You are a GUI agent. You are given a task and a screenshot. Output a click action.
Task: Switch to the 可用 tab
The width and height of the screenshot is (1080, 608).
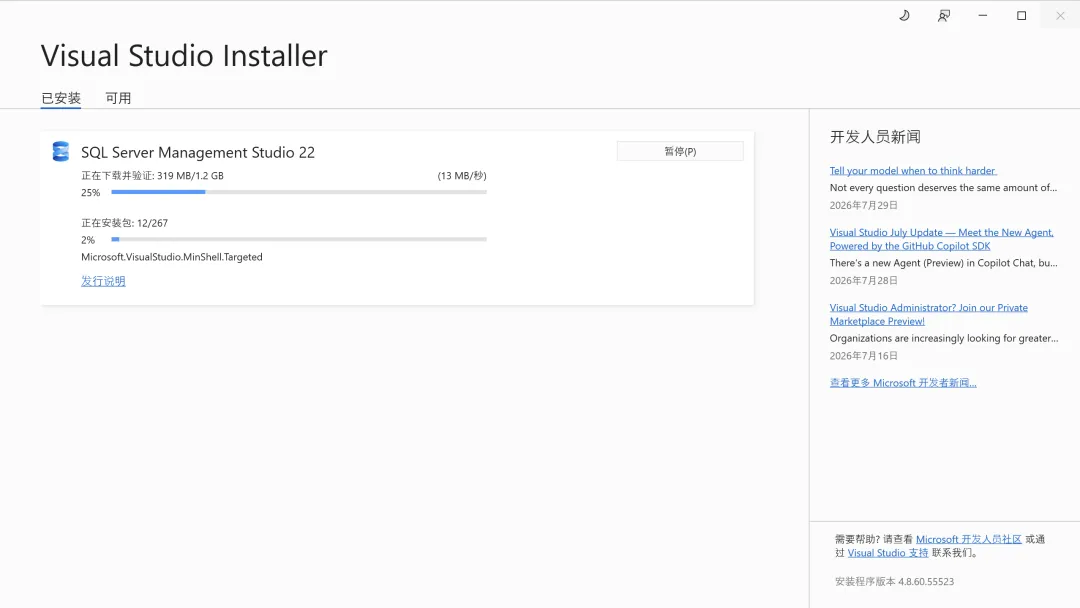[118, 98]
